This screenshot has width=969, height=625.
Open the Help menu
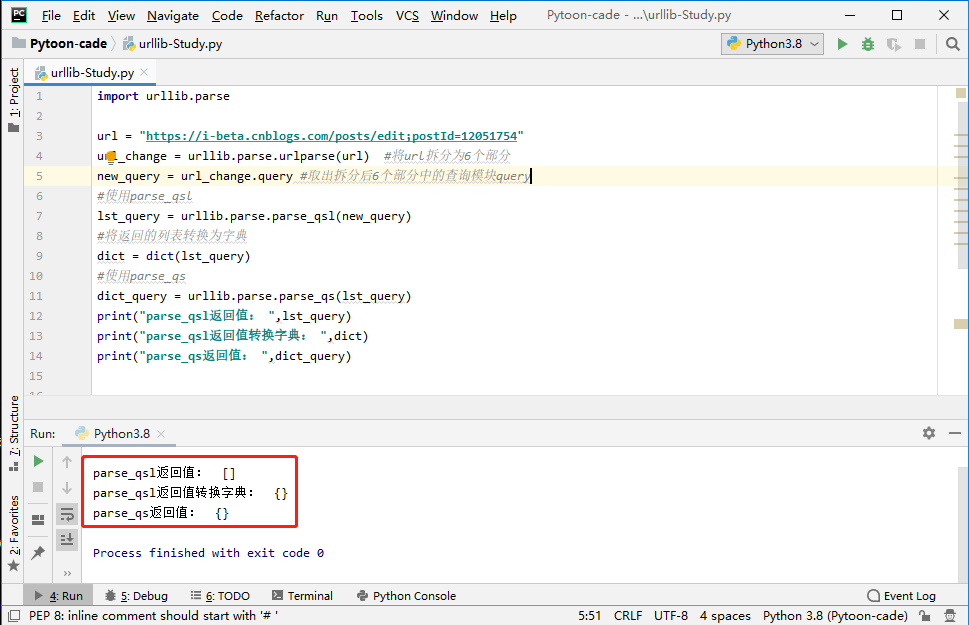tap(503, 15)
